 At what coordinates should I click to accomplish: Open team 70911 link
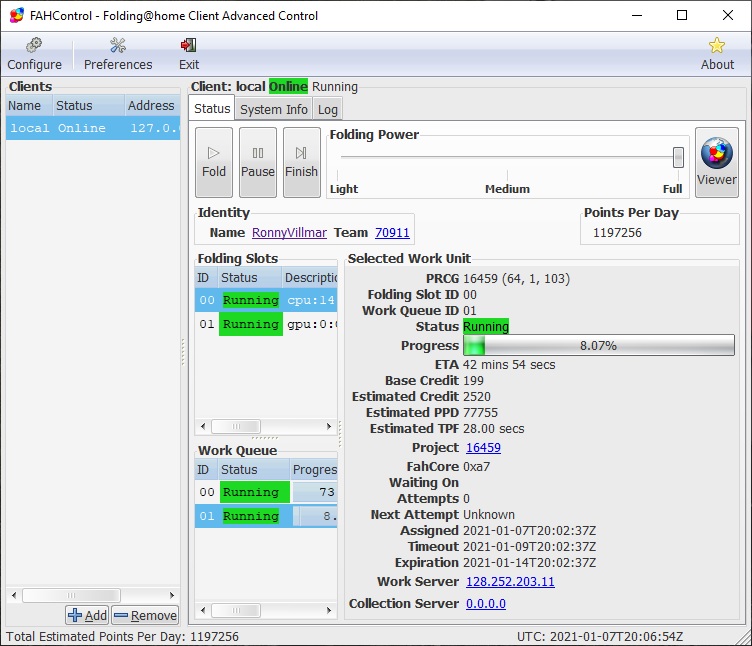[x=392, y=233]
